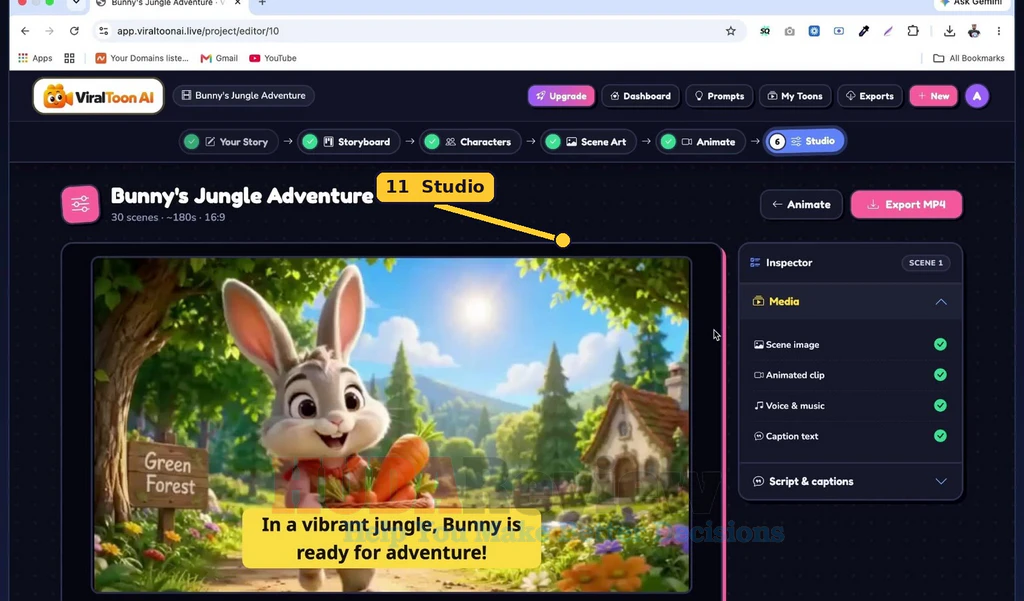Click the yellow caption on the preview
The image size is (1024, 601).
coord(391,538)
